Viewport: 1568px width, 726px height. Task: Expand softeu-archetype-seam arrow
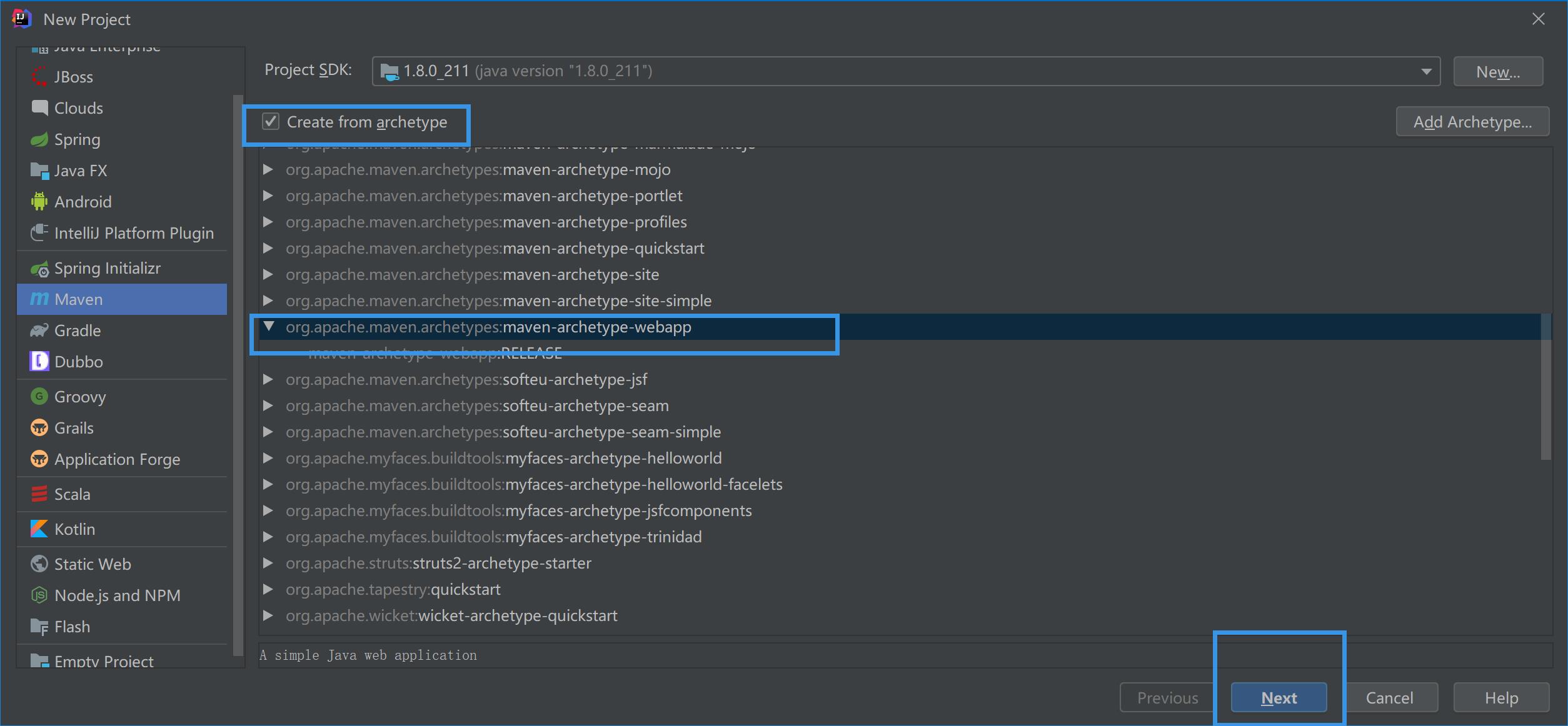click(268, 405)
